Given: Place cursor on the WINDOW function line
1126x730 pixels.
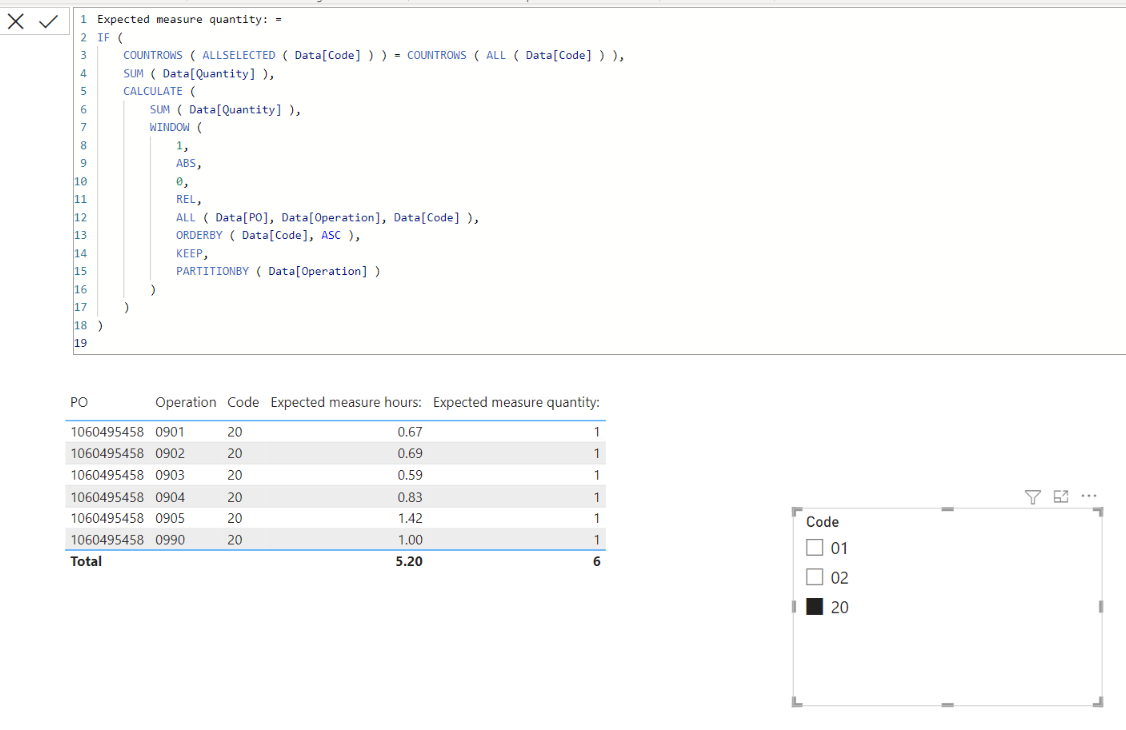Looking at the screenshot, I should (x=176, y=127).
